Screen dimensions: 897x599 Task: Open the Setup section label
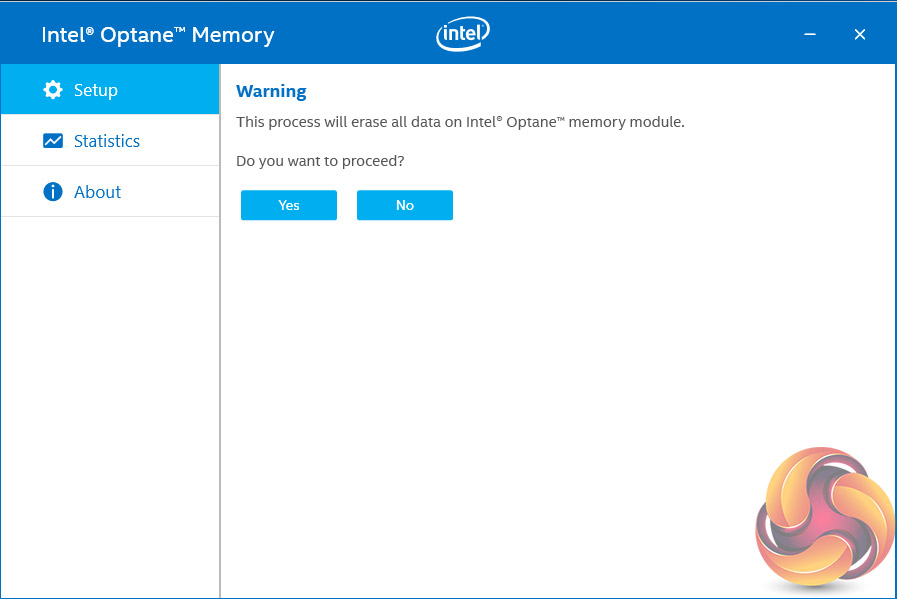96,90
